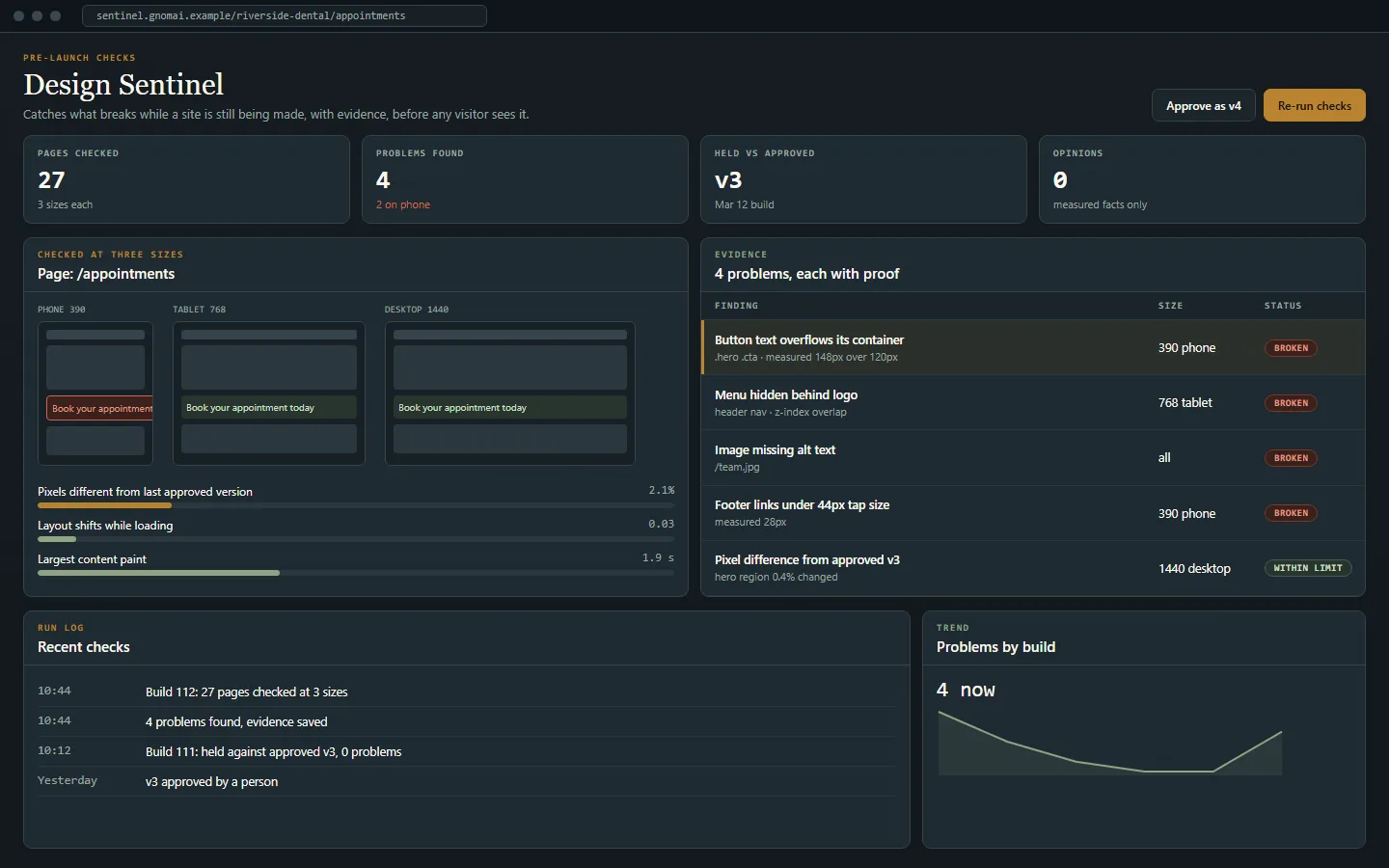Open log entry 'v3 approved by a person'
The image size is (1389, 868).
[x=467, y=781]
